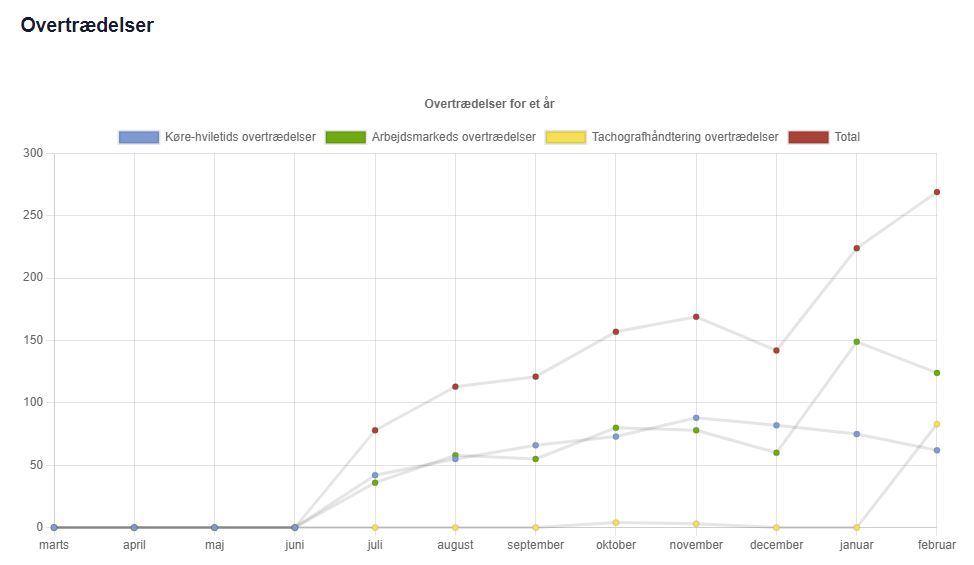Click the green Arbejdsmarkeds point for januar
This screenshot has width=974, height=565.
click(x=857, y=342)
